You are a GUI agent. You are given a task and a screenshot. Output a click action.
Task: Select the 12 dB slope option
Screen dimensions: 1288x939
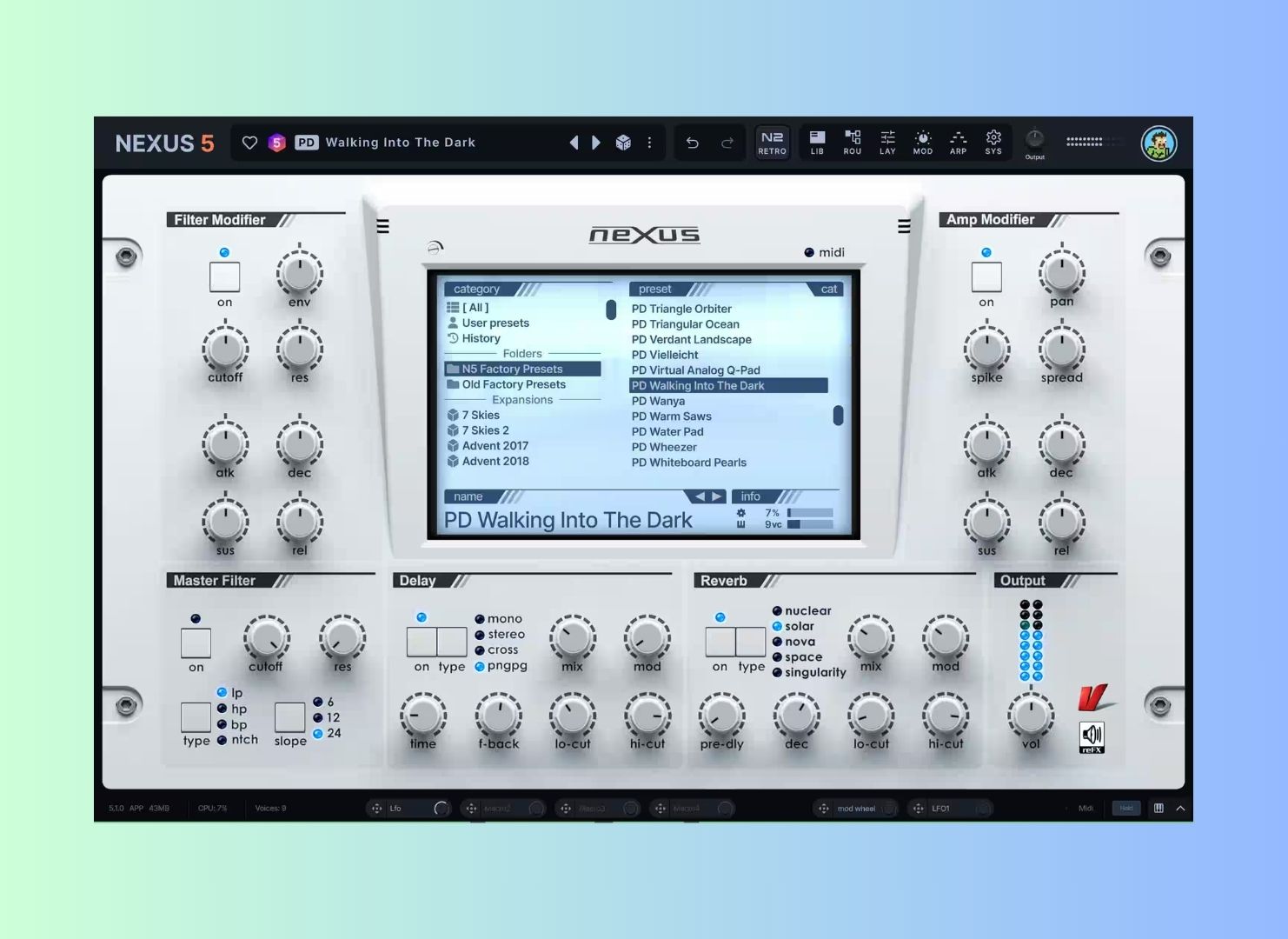pyautogui.click(x=327, y=717)
